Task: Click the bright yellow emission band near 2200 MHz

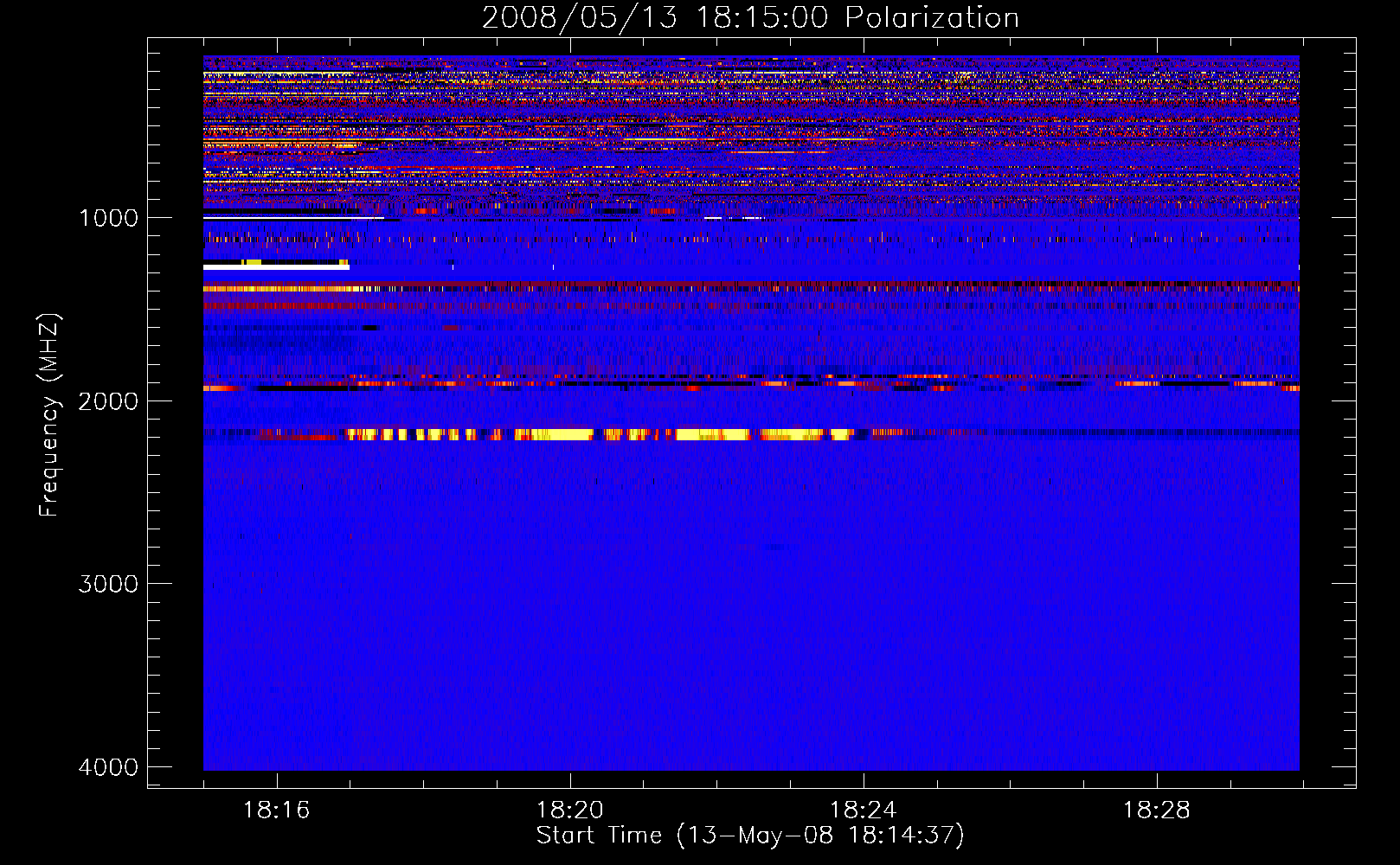Action: tap(599, 434)
